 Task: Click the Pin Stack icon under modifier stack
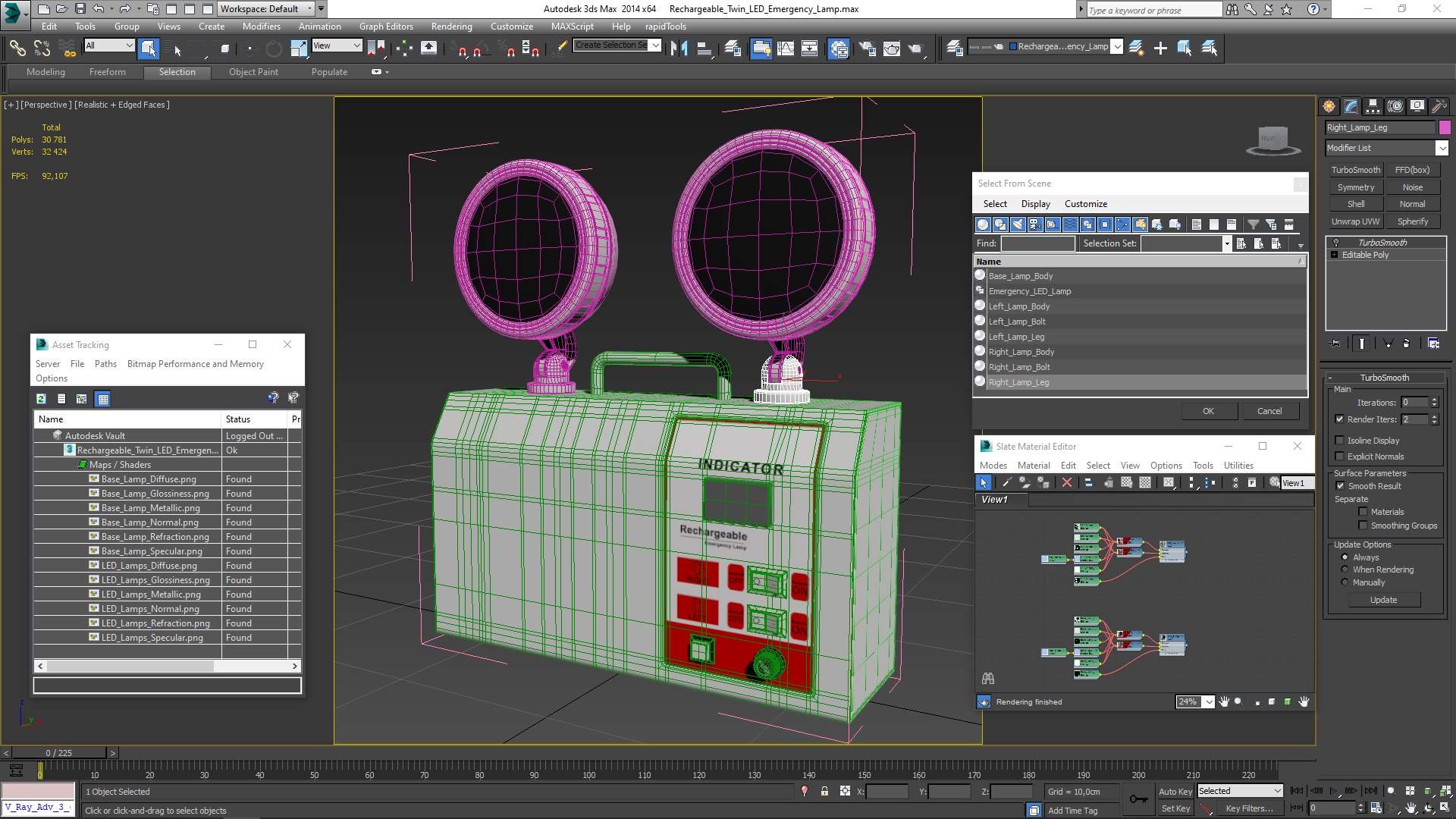(1335, 344)
